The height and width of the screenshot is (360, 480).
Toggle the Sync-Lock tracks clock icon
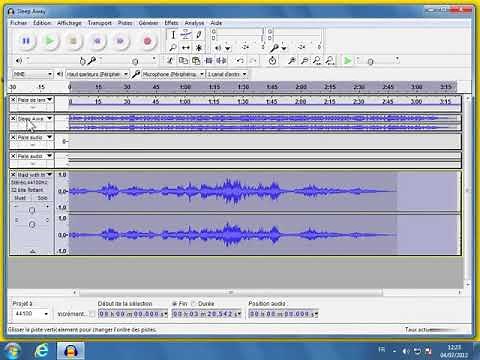(x=272, y=61)
